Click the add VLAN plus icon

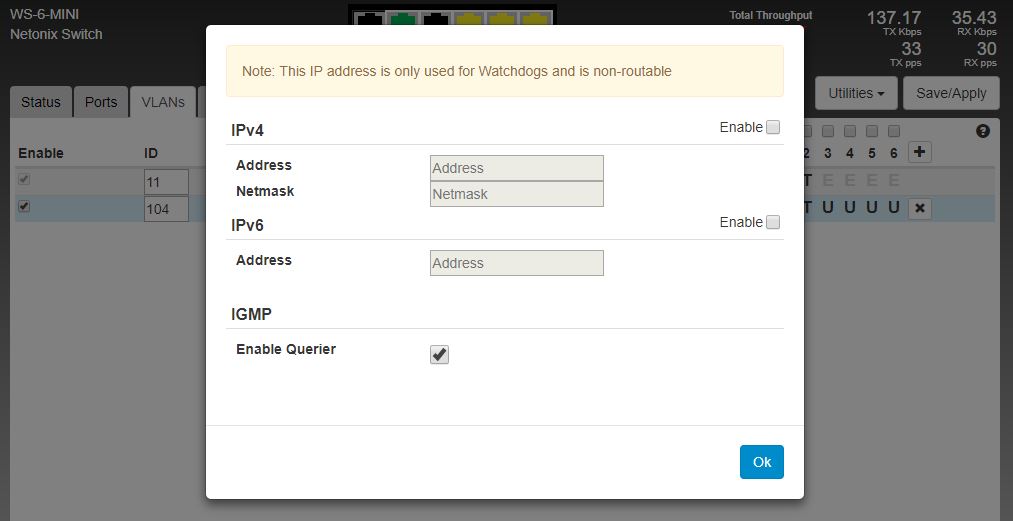pyautogui.click(x=920, y=152)
